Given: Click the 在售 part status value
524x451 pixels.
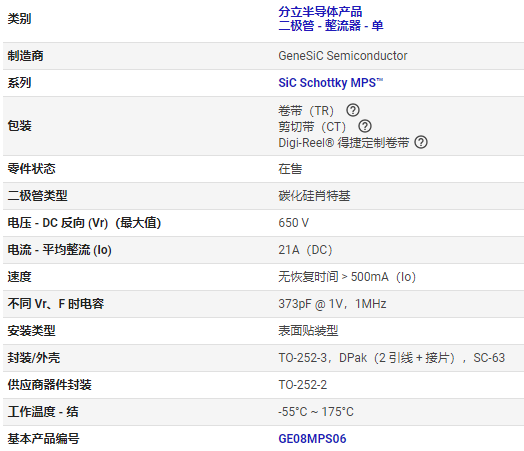Looking at the screenshot, I should pos(290,169).
